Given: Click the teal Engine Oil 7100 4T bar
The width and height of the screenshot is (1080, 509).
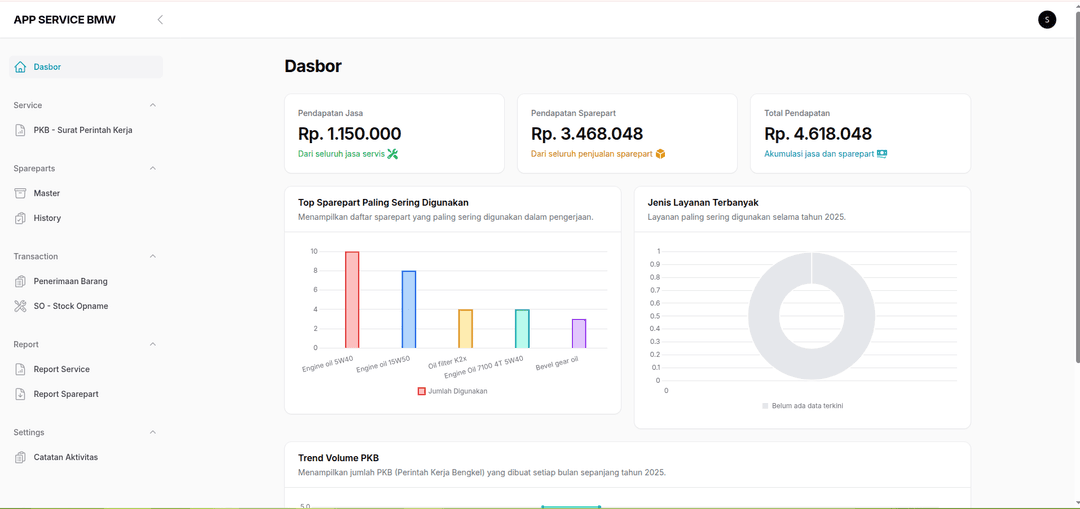Looking at the screenshot, I should 522,329.
